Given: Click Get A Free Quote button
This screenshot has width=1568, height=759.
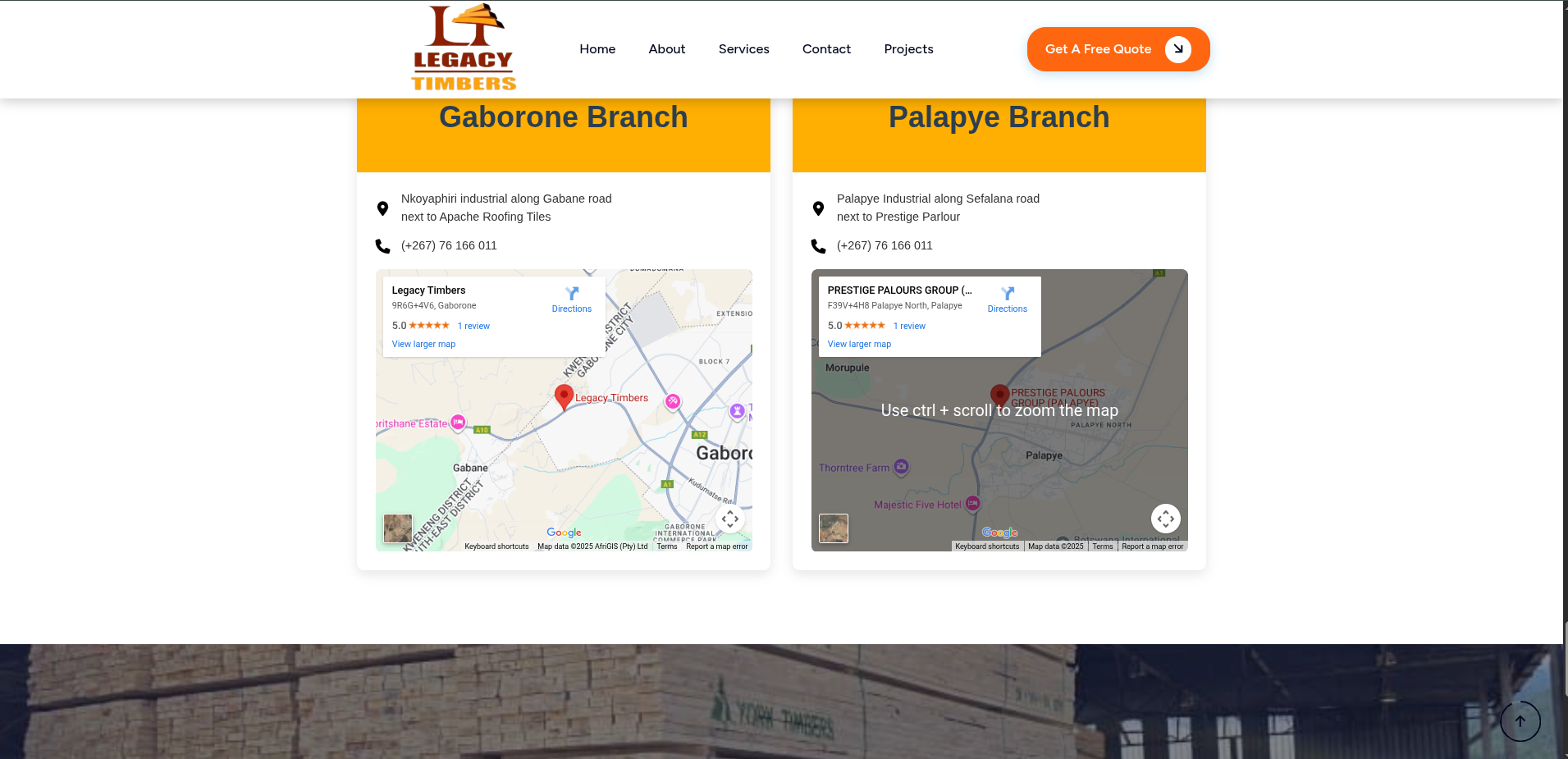Looking at the screenshot, I should [x=1118, y=49].
